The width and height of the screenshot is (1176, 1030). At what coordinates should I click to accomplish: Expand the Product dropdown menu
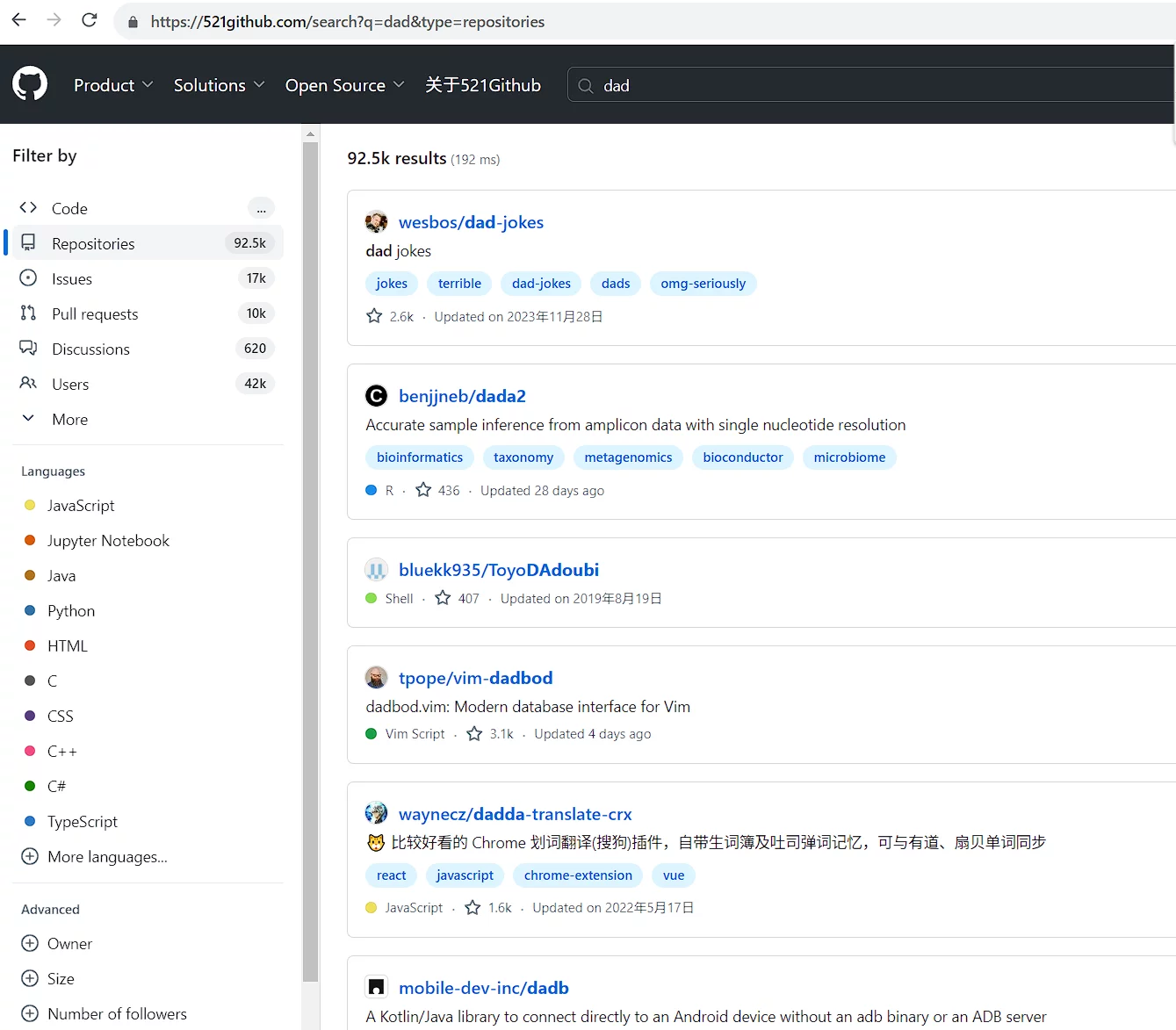pos(113,85)
